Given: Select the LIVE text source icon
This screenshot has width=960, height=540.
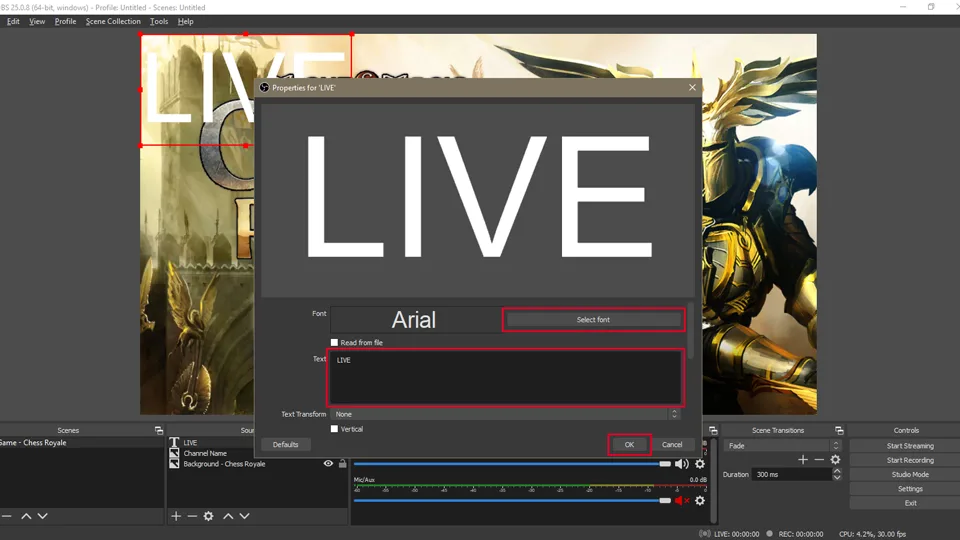Looking at the screenshot, I should [x=174, y=442].
